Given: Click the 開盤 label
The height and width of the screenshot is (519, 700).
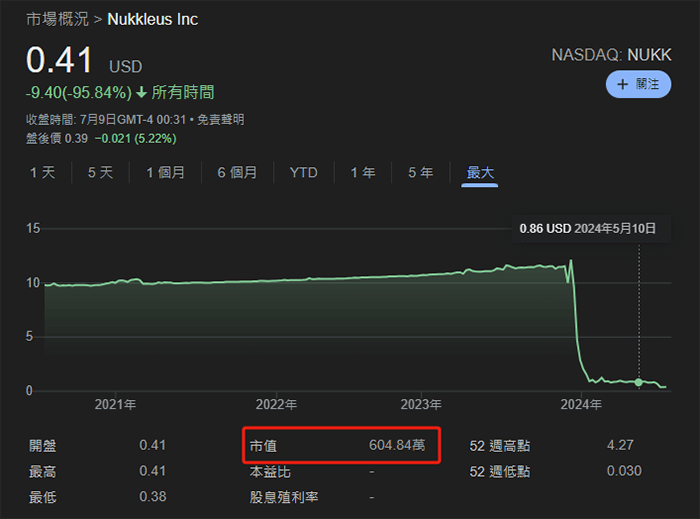Looking at the screenshot, I should (42, 445).
